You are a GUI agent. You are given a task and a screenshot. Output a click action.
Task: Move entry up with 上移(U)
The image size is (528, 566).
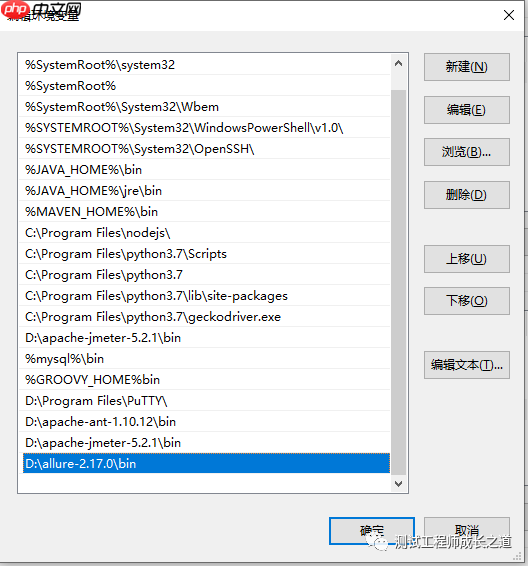point(467,259)
